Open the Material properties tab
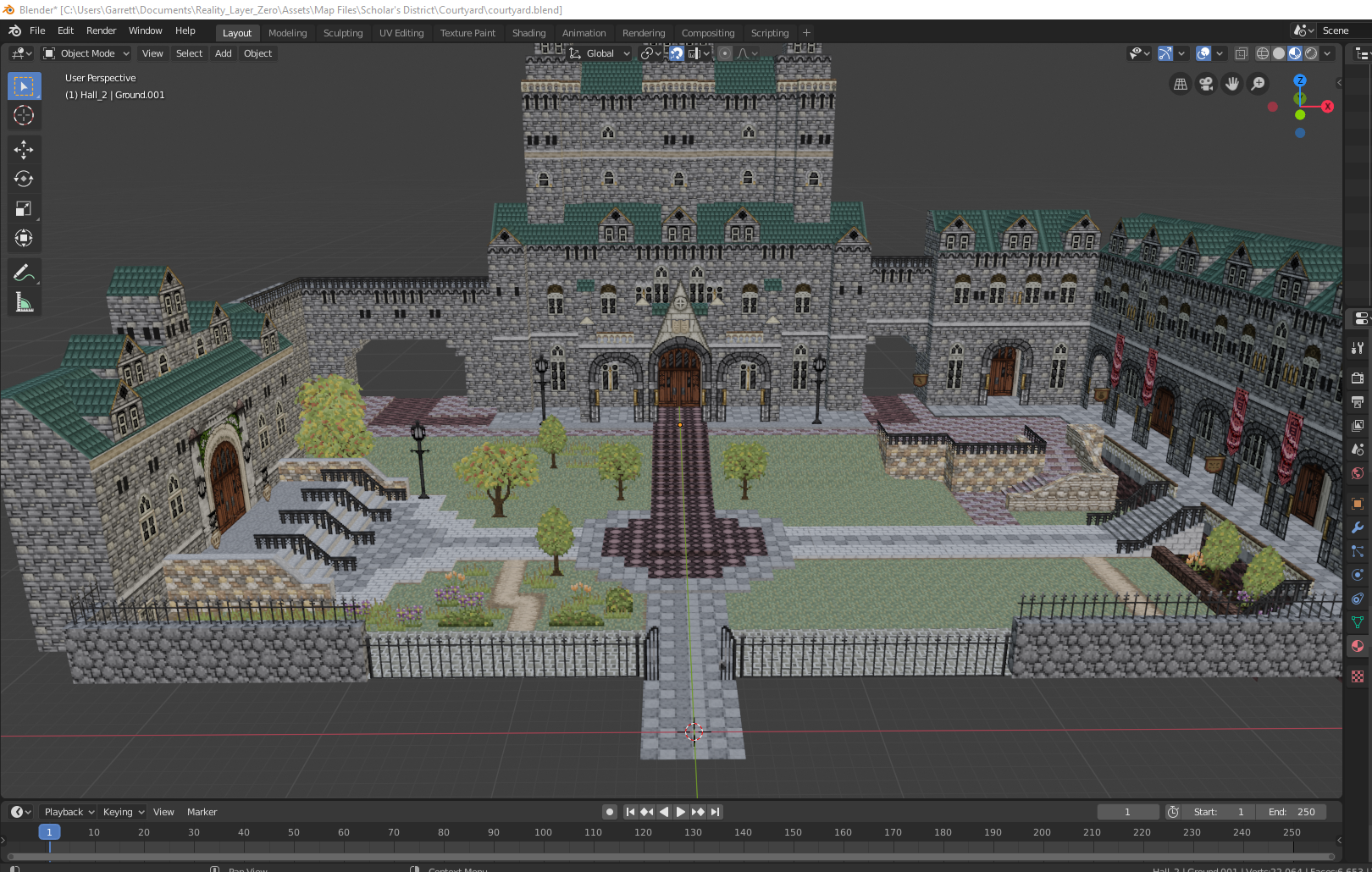The height and width of the screenshot is (872, 1372). click(x=1358, y=646)
